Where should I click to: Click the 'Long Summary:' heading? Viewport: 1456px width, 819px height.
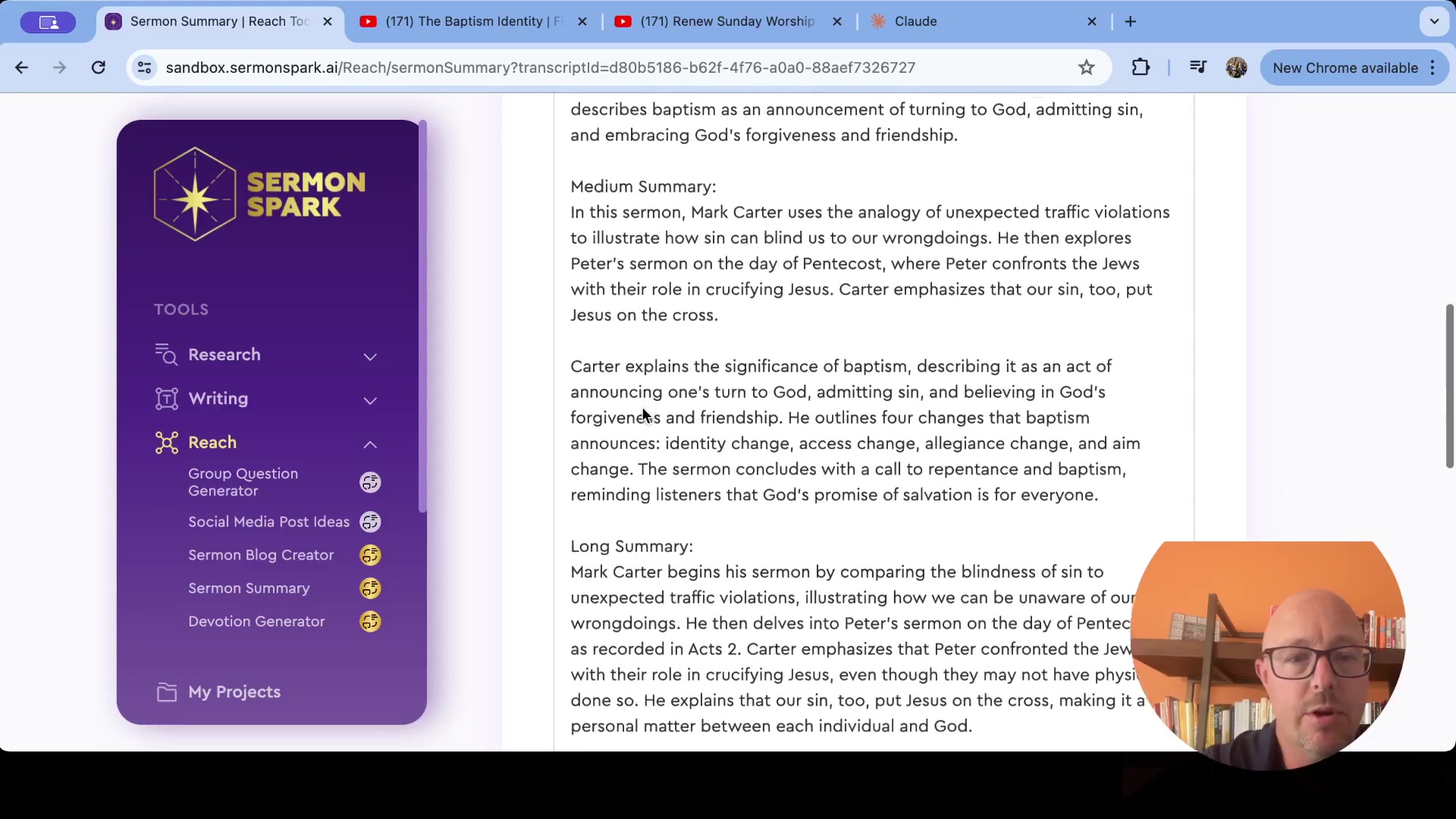[632, 547]
